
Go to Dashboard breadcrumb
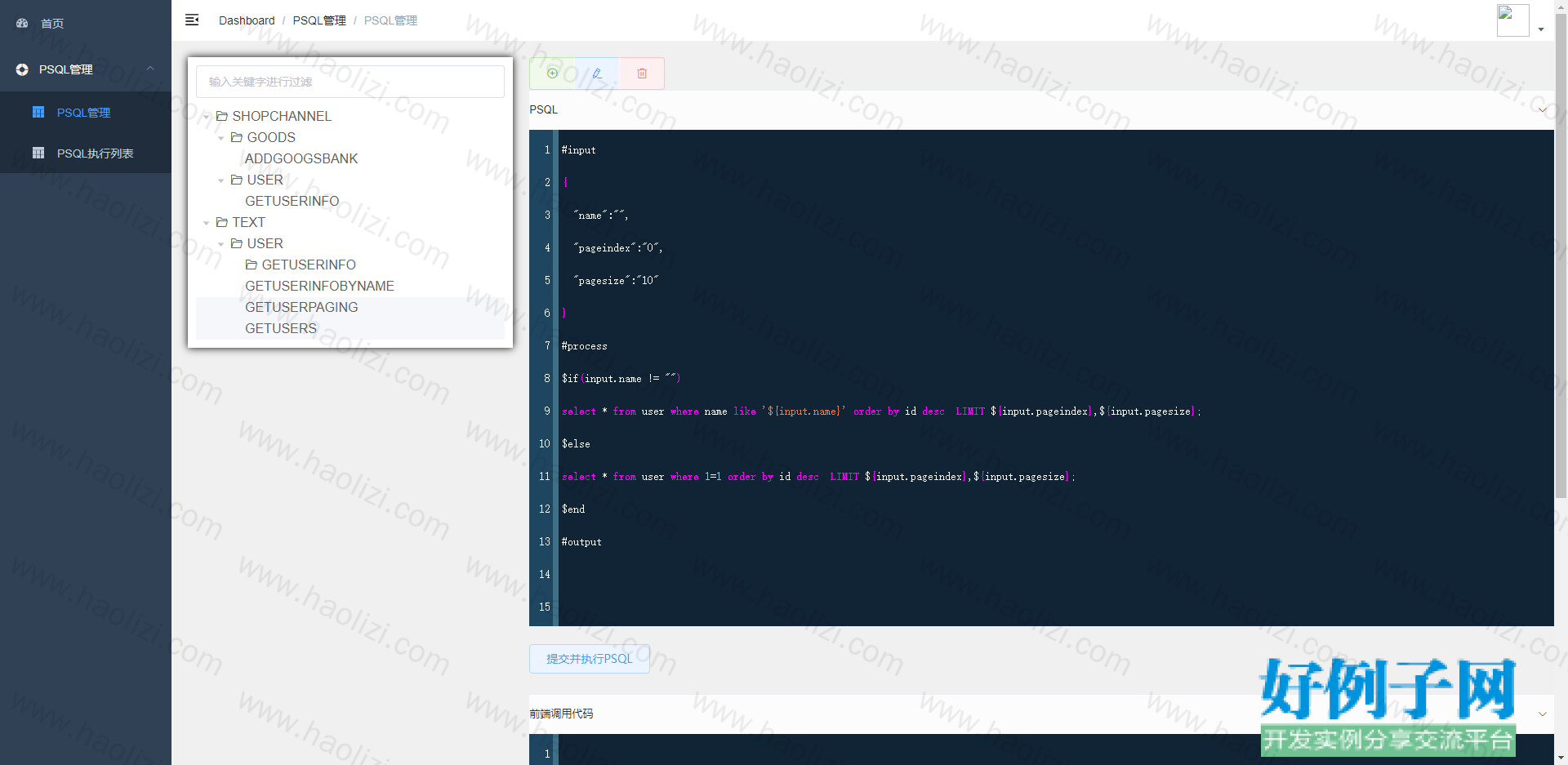click(x=247, y=20)
